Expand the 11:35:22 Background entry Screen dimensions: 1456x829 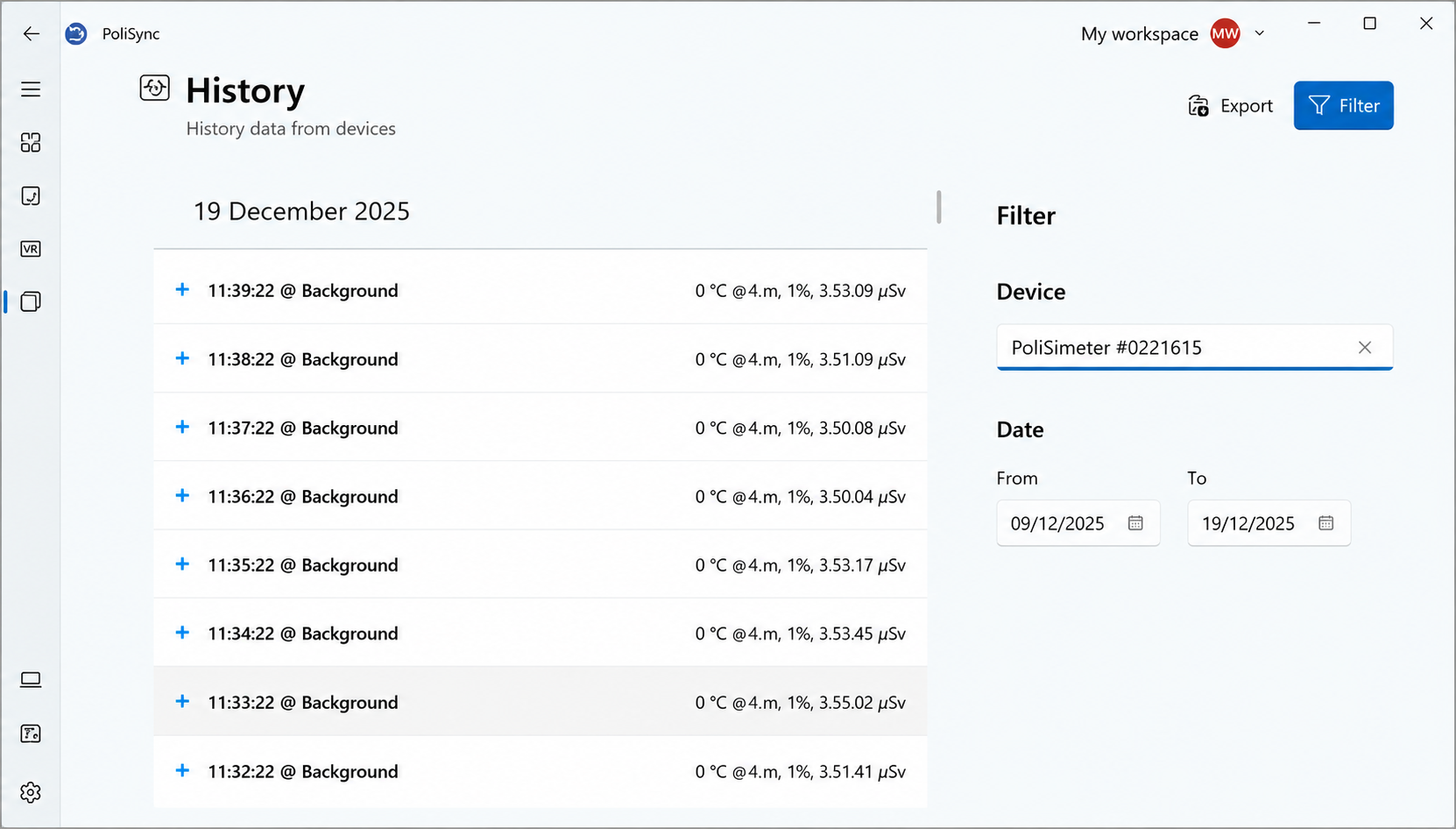182,563
